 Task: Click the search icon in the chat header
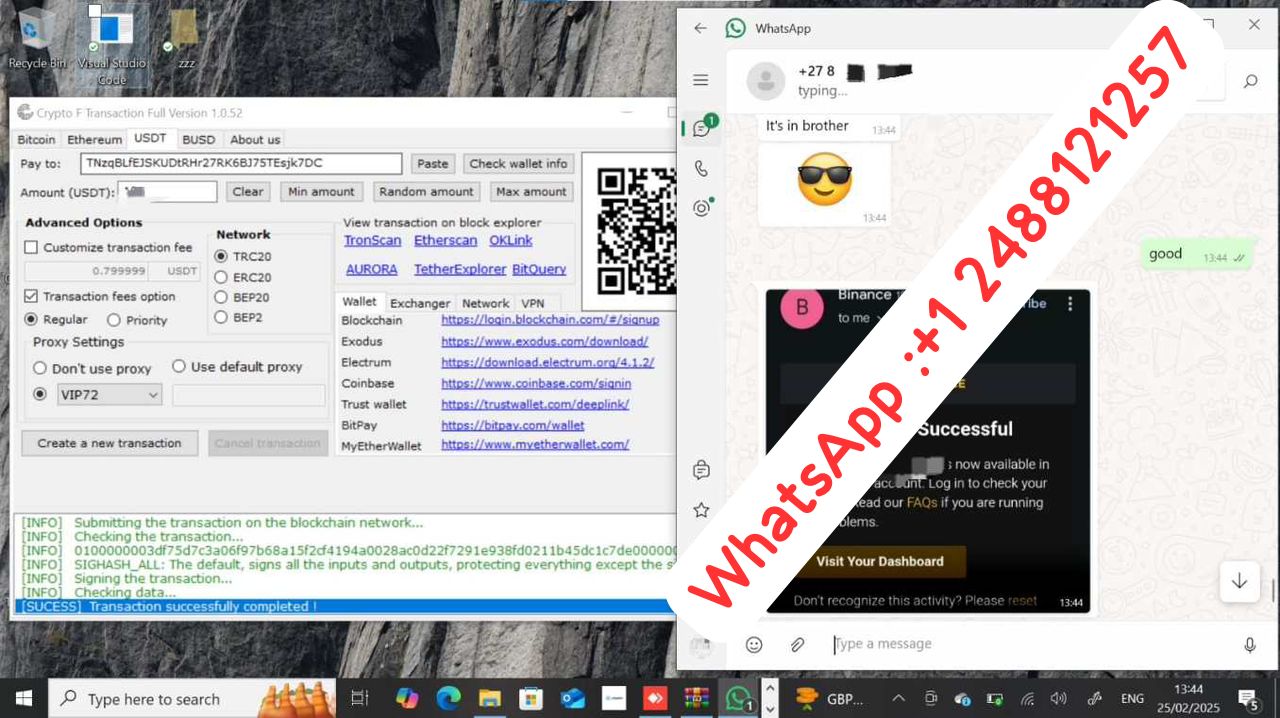click(1250, 81)
